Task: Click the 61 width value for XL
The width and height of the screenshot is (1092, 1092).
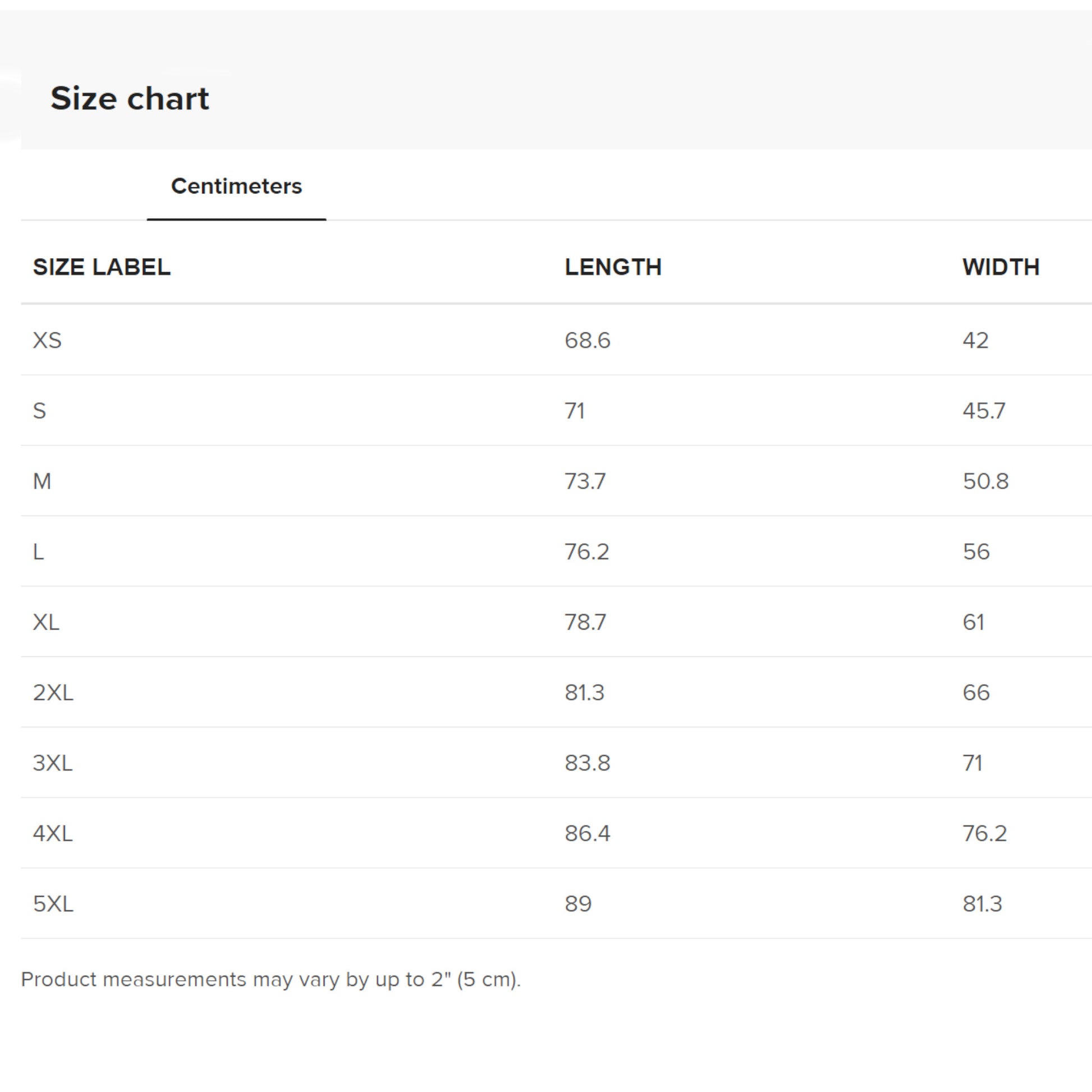Action: [973, 622]
